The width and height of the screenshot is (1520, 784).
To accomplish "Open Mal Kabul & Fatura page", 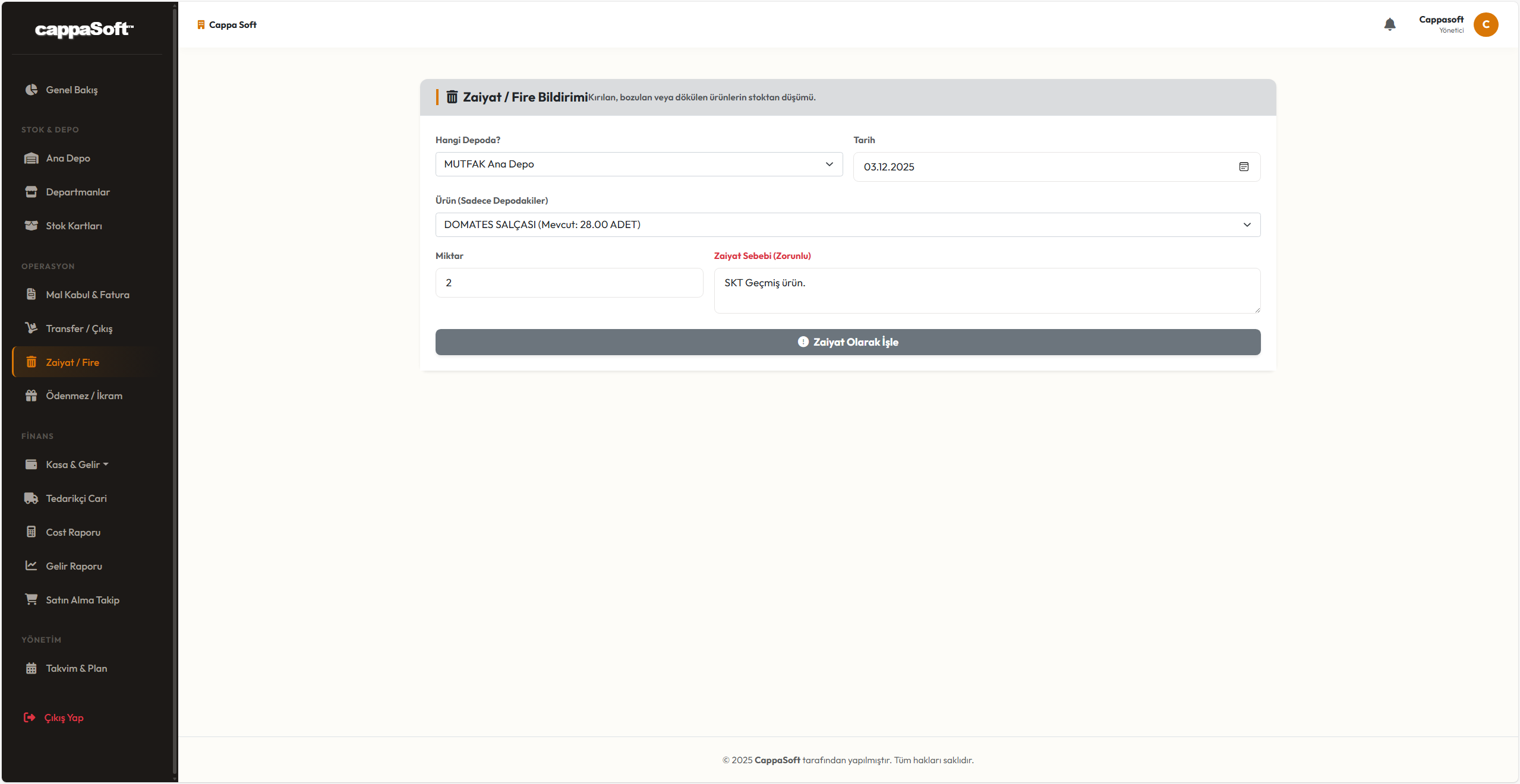I will 87,295.
